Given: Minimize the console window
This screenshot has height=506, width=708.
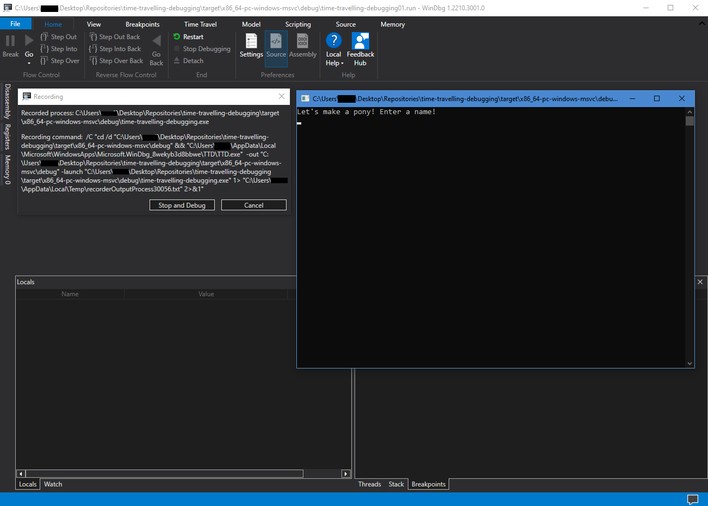Looking at the screenshot, I should click(632, 98).
